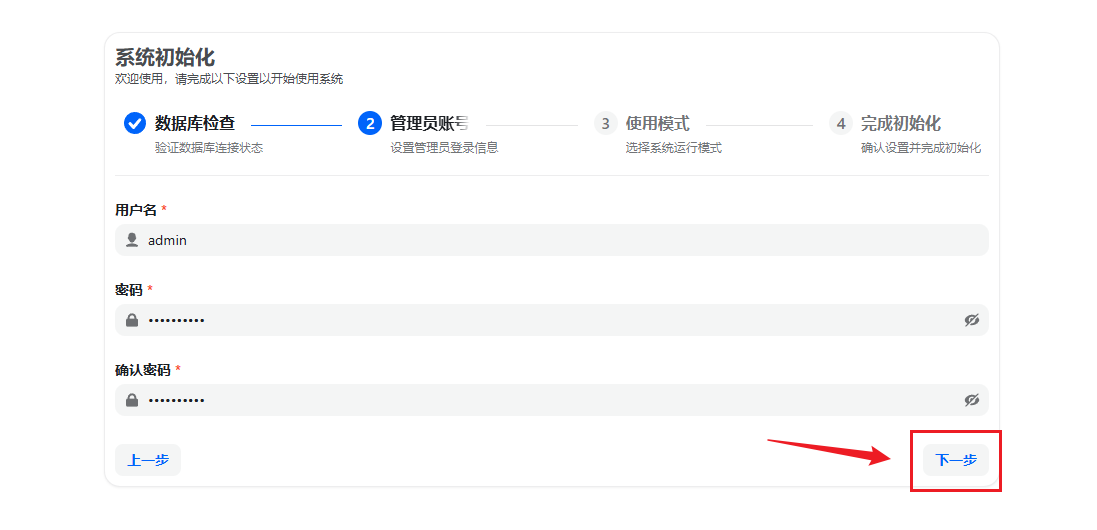Screen dimensions: 1097x530
Task: Click the step 4 number circle
Action: click(841, 123)
